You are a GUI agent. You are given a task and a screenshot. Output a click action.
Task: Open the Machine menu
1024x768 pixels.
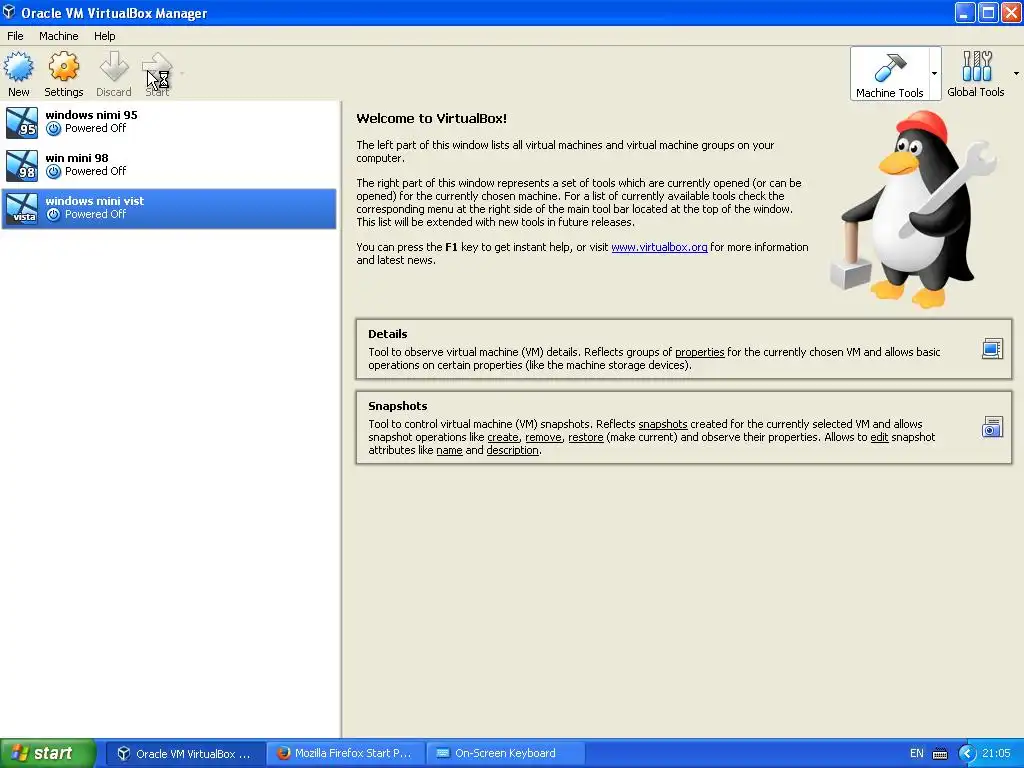click(58, 36)
